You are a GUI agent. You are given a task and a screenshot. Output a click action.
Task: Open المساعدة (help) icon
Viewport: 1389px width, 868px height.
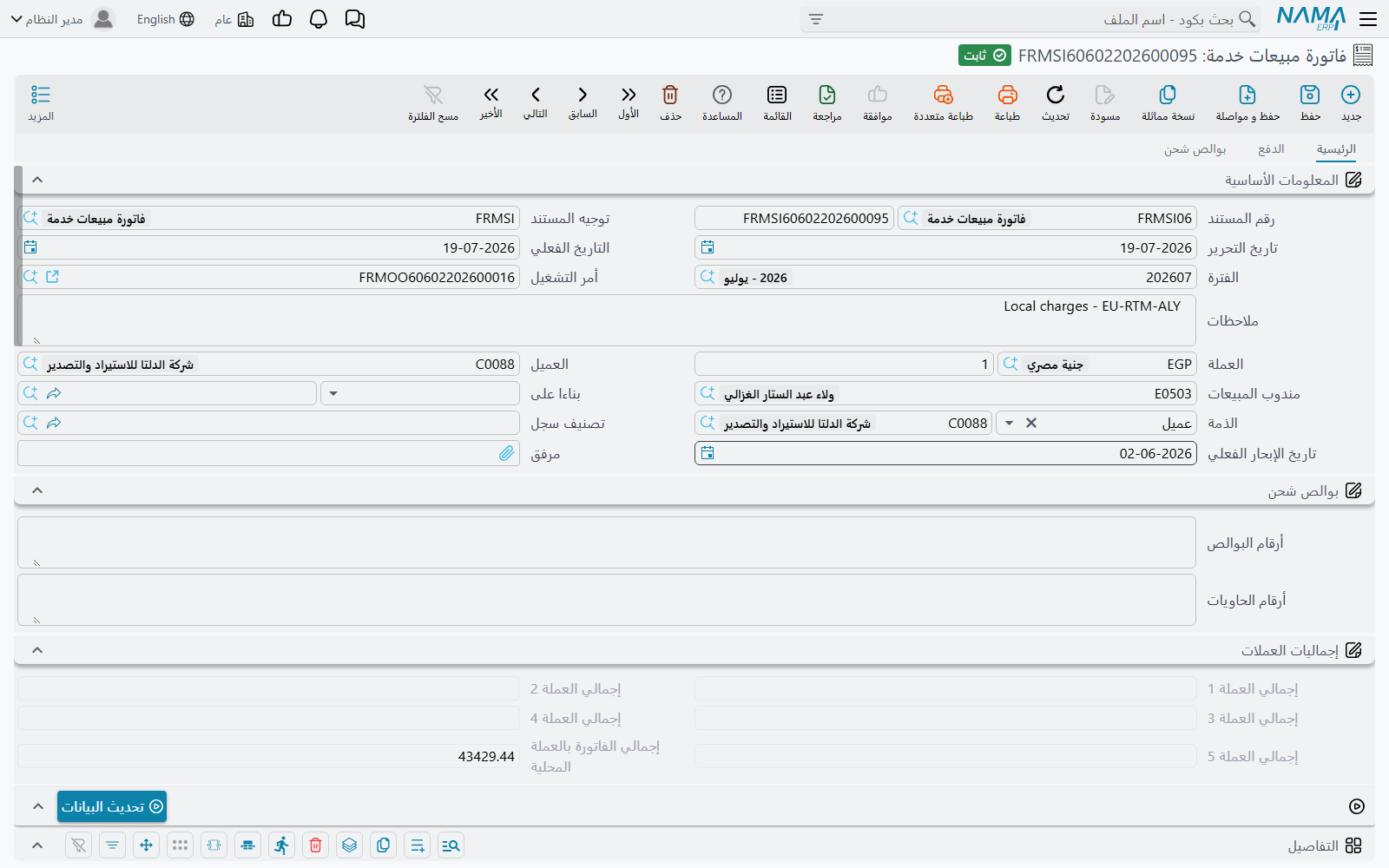722,95
